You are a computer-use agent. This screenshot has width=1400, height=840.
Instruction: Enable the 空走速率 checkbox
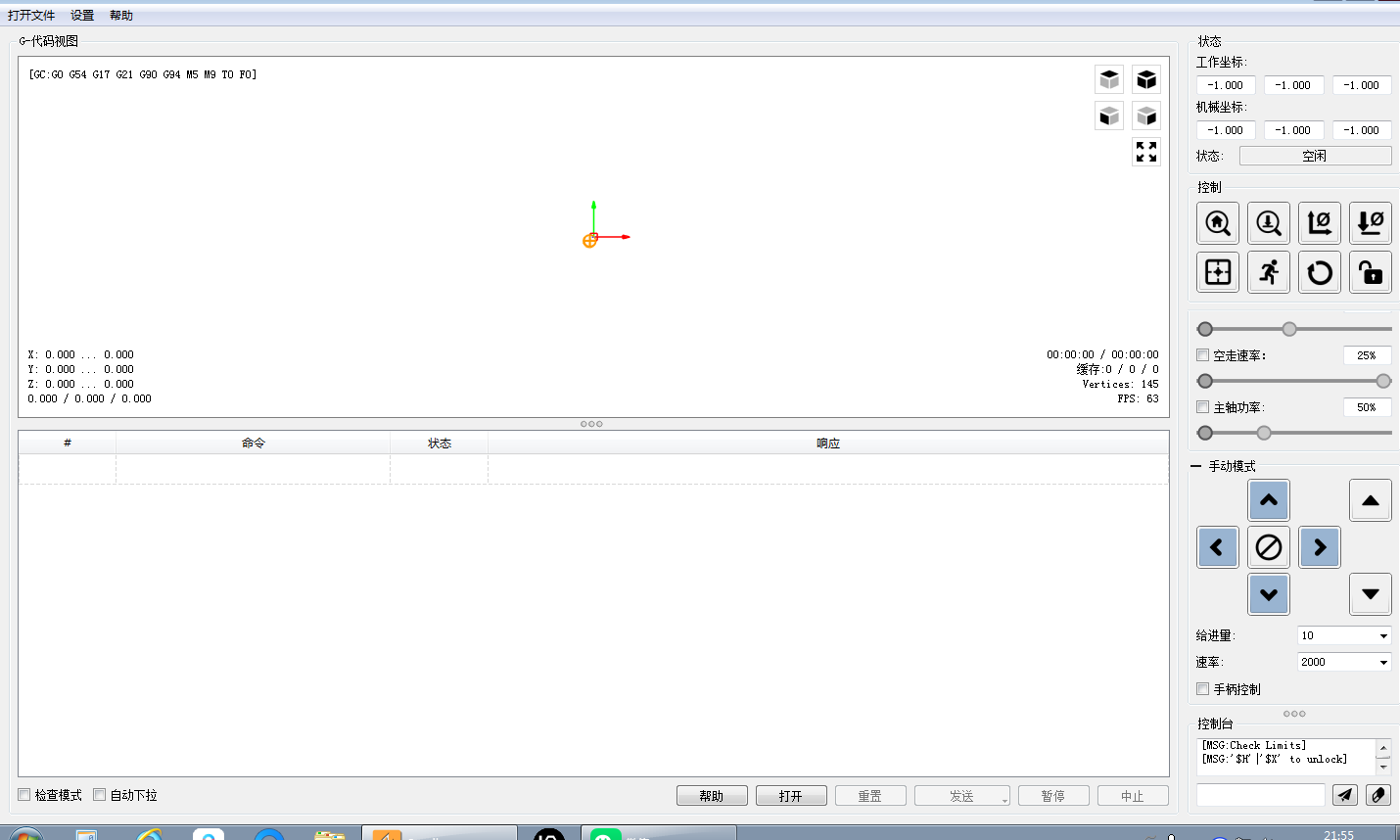pos(1203,355)
